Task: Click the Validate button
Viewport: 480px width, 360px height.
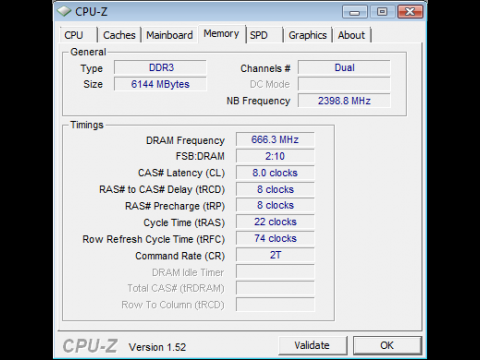Action: coord(312,345)
